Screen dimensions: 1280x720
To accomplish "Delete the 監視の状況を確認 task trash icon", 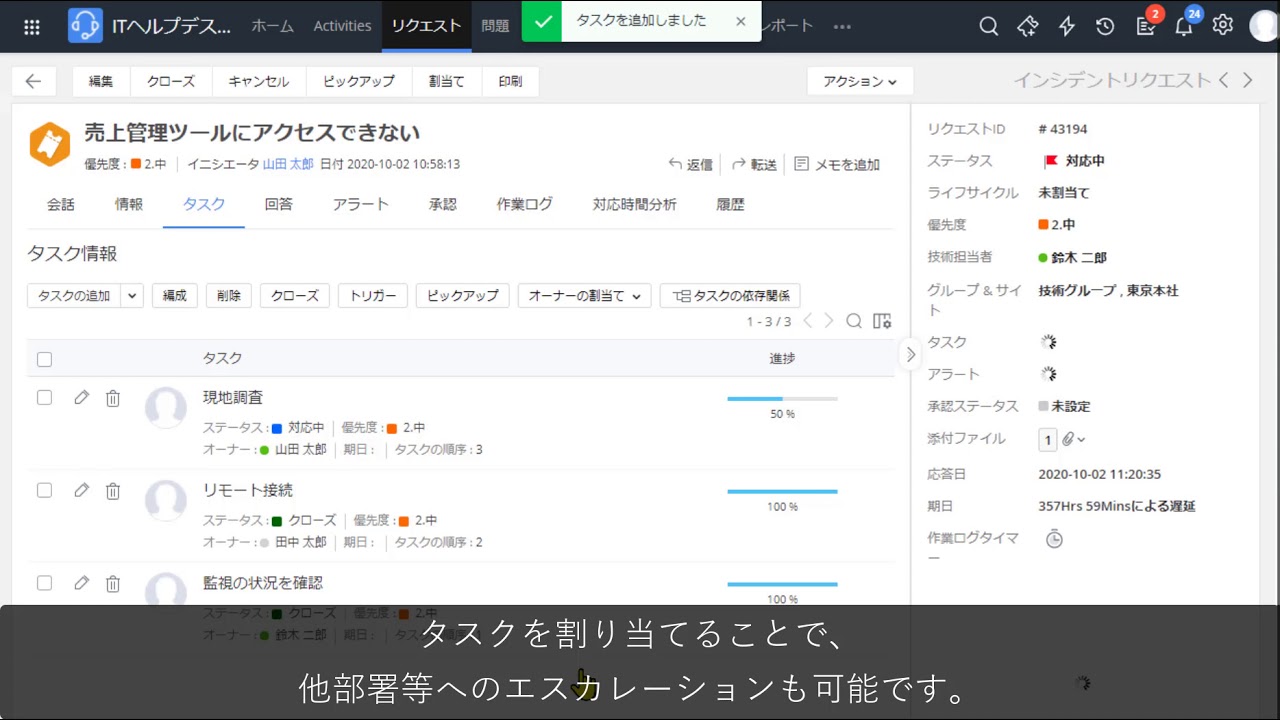I will pos(113,583).
